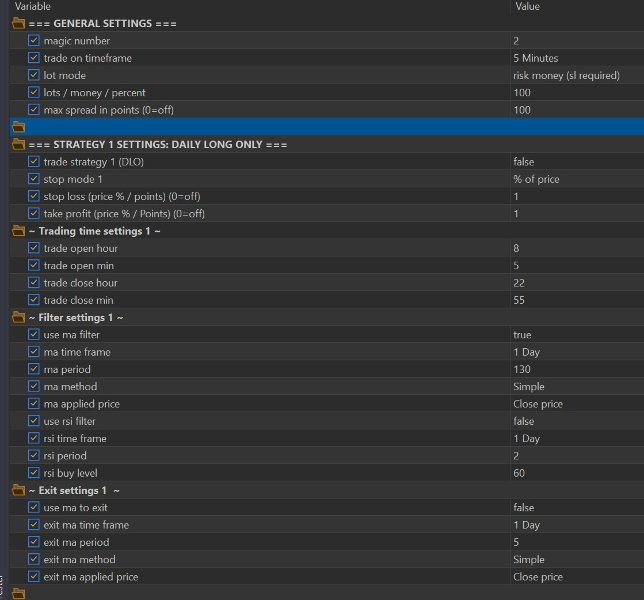644x600 pixels.
Task: Select the '~ Trading time settings 1 ~' row
Action: point(327,231)
